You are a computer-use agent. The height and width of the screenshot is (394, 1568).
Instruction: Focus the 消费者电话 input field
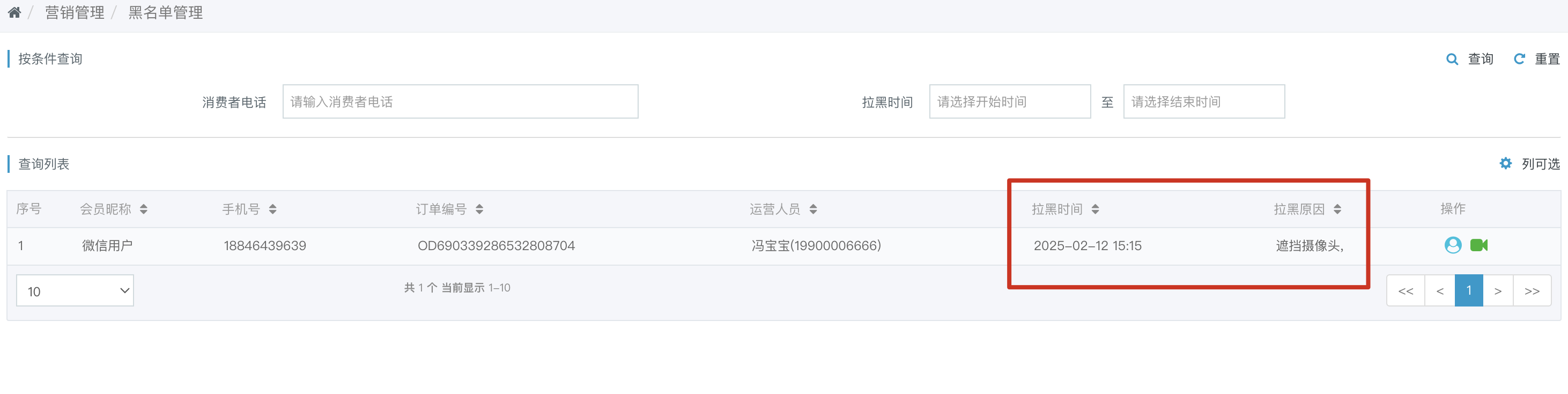pos(460,101)
